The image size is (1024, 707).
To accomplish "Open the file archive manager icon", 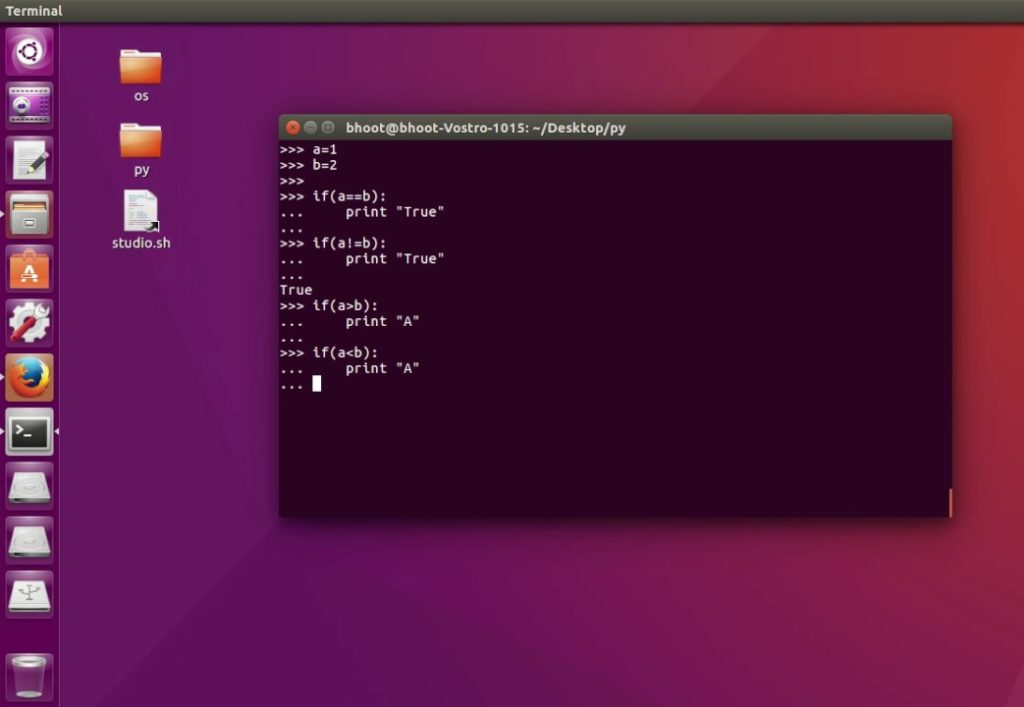I will coord(28,214).
